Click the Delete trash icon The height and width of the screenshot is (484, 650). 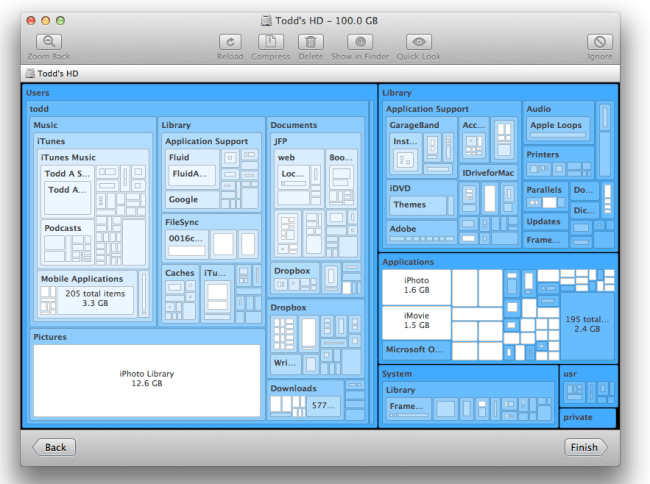[311, 42]
